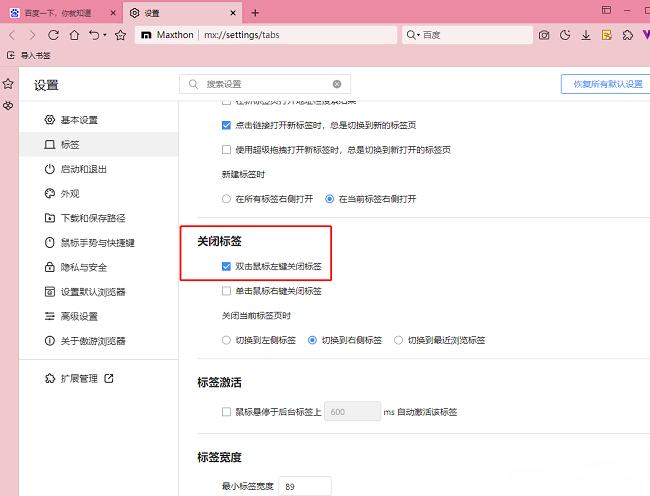Open favorites star in left sidebar
650x496 pixels.
(x=8, y=83)
